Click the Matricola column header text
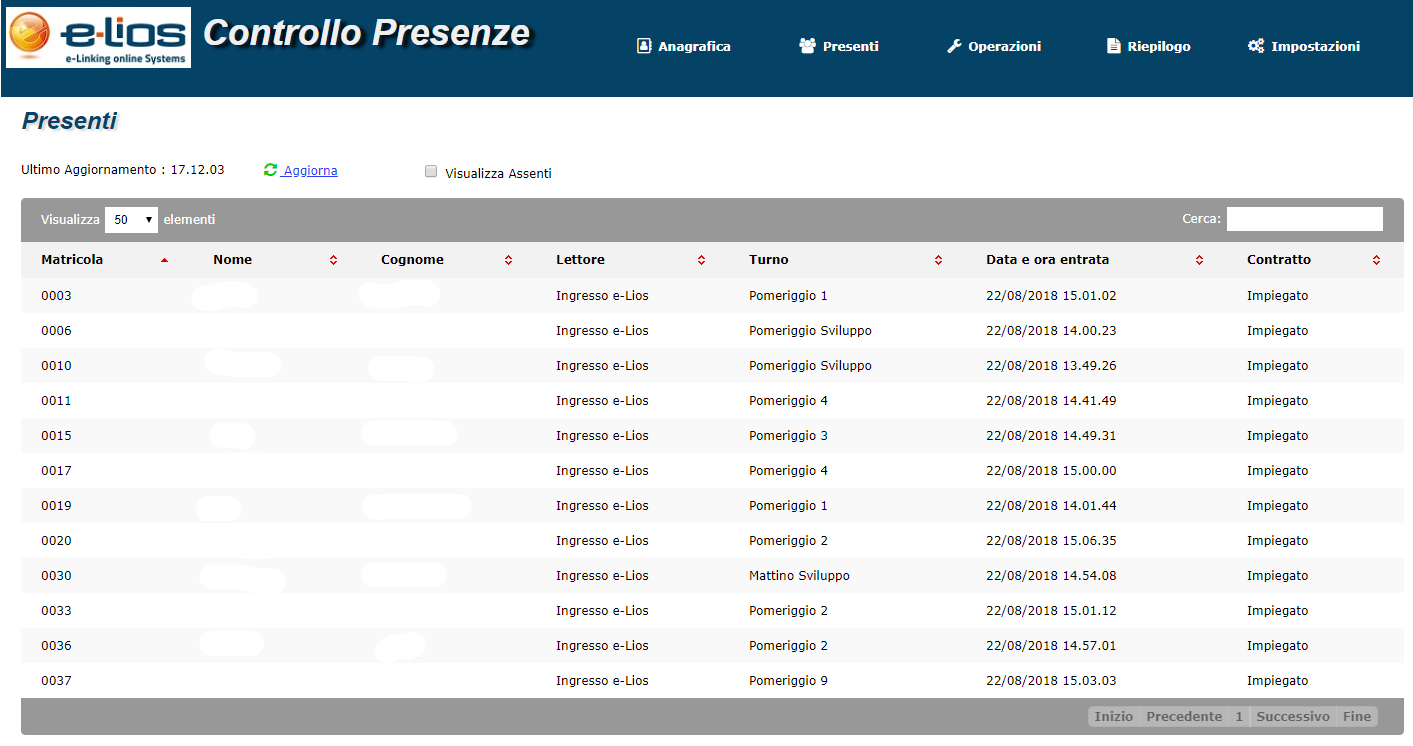The width and height of the screenshot is (1413, 746). pos(72,260)
